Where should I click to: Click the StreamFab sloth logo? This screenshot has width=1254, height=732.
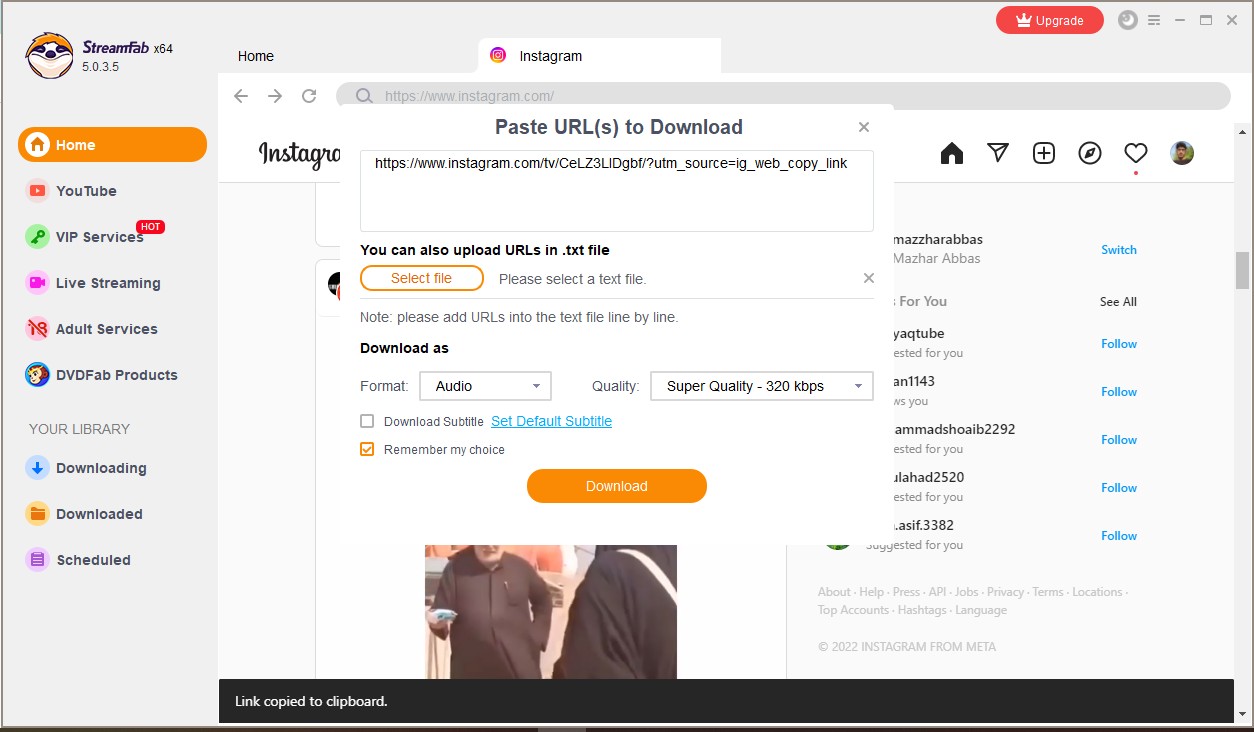[x=49, y=55]
